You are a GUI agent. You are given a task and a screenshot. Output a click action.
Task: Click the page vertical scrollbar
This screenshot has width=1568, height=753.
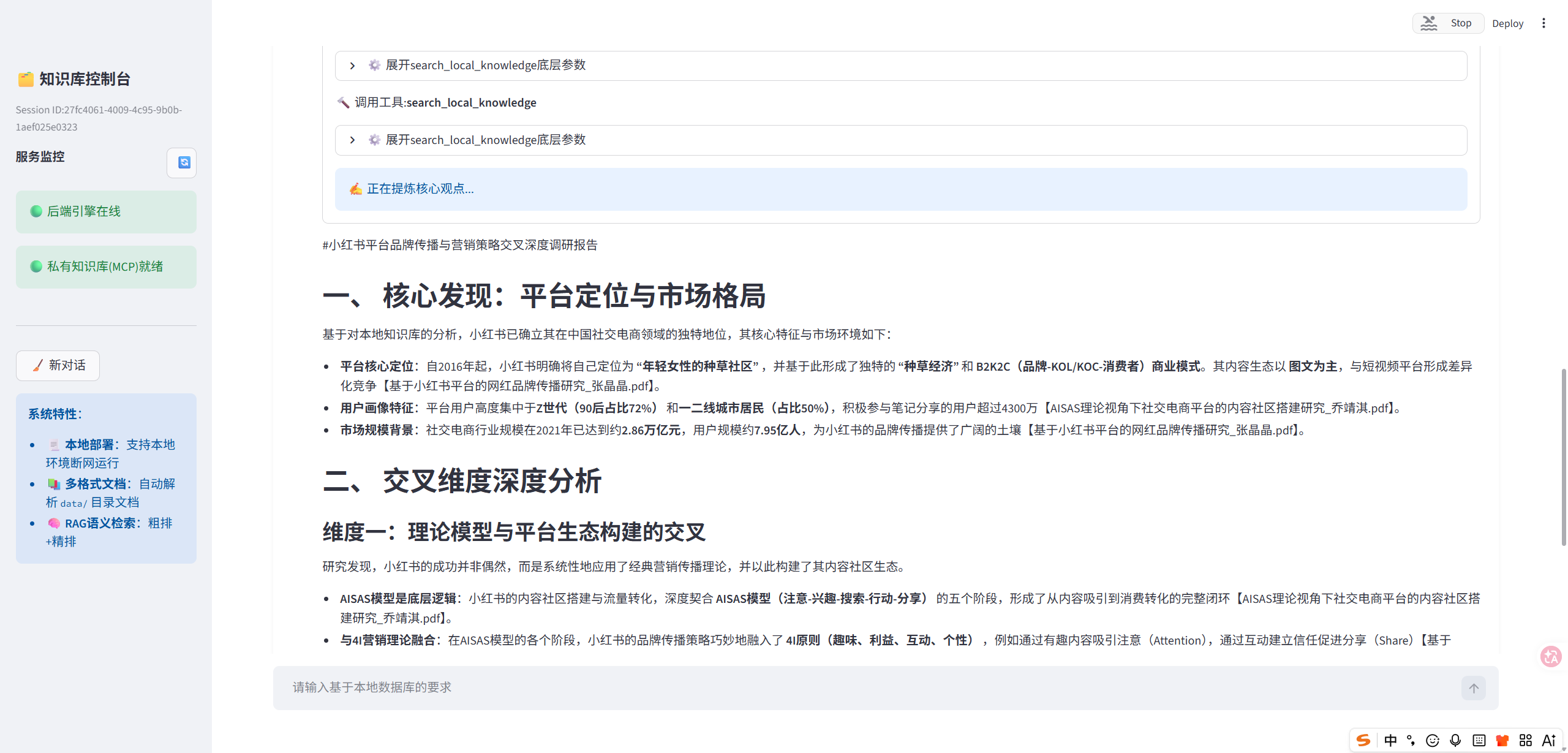[x=1563, y=456]
